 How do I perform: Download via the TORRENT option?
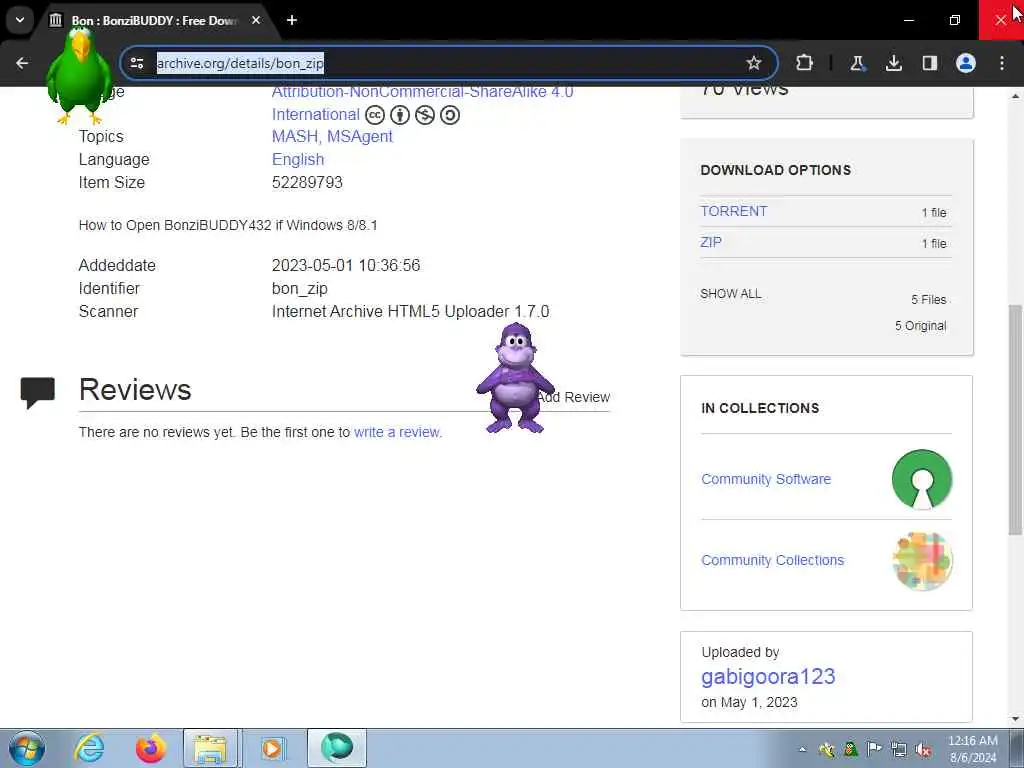(x=733, y=211)
